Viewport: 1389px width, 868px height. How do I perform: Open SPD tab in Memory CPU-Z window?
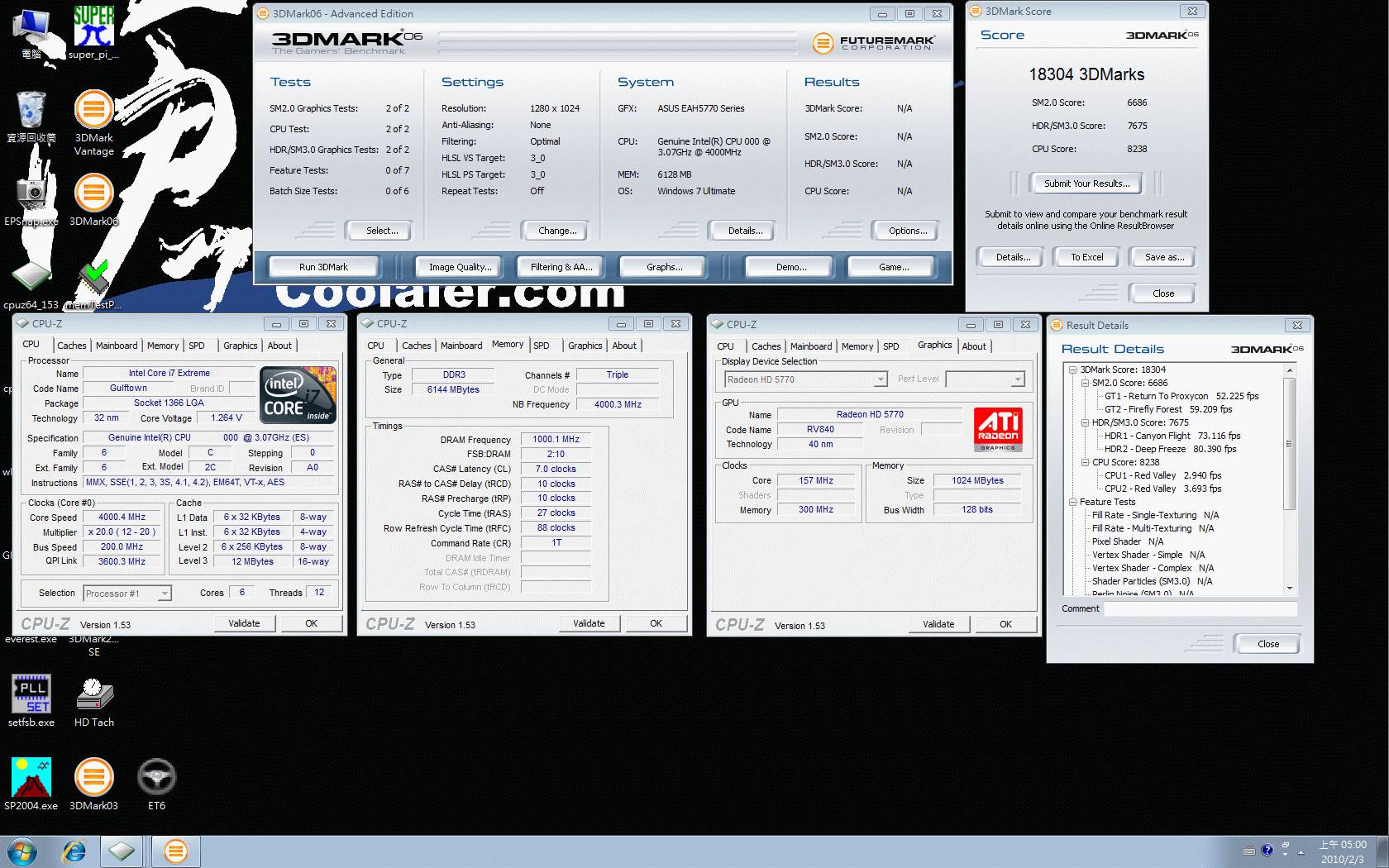[542, 346]
